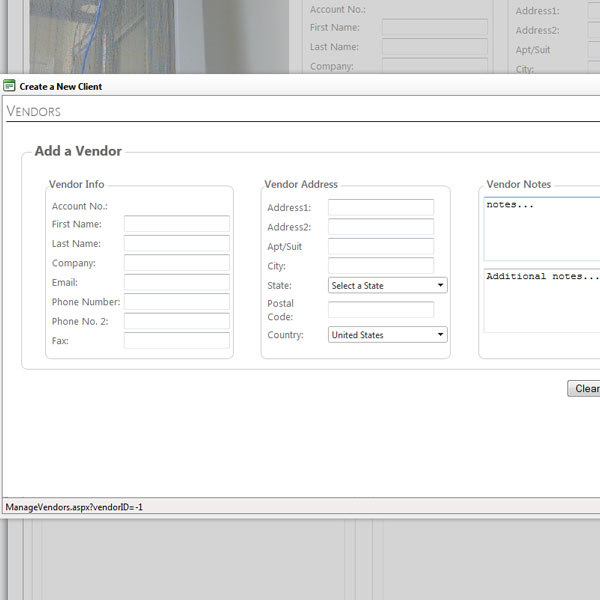Click into the Last Name text box
600x600 pixels.
coord(176,243)
